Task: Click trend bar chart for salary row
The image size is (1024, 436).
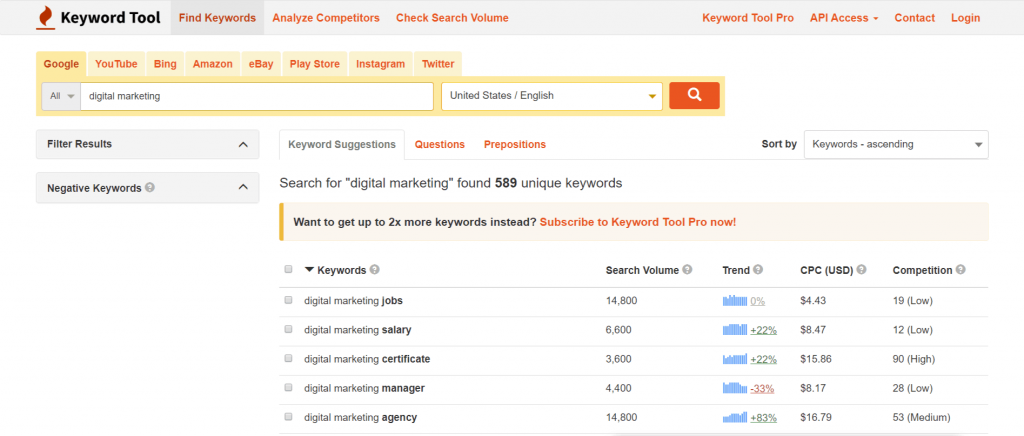Action: click(735, 330)
